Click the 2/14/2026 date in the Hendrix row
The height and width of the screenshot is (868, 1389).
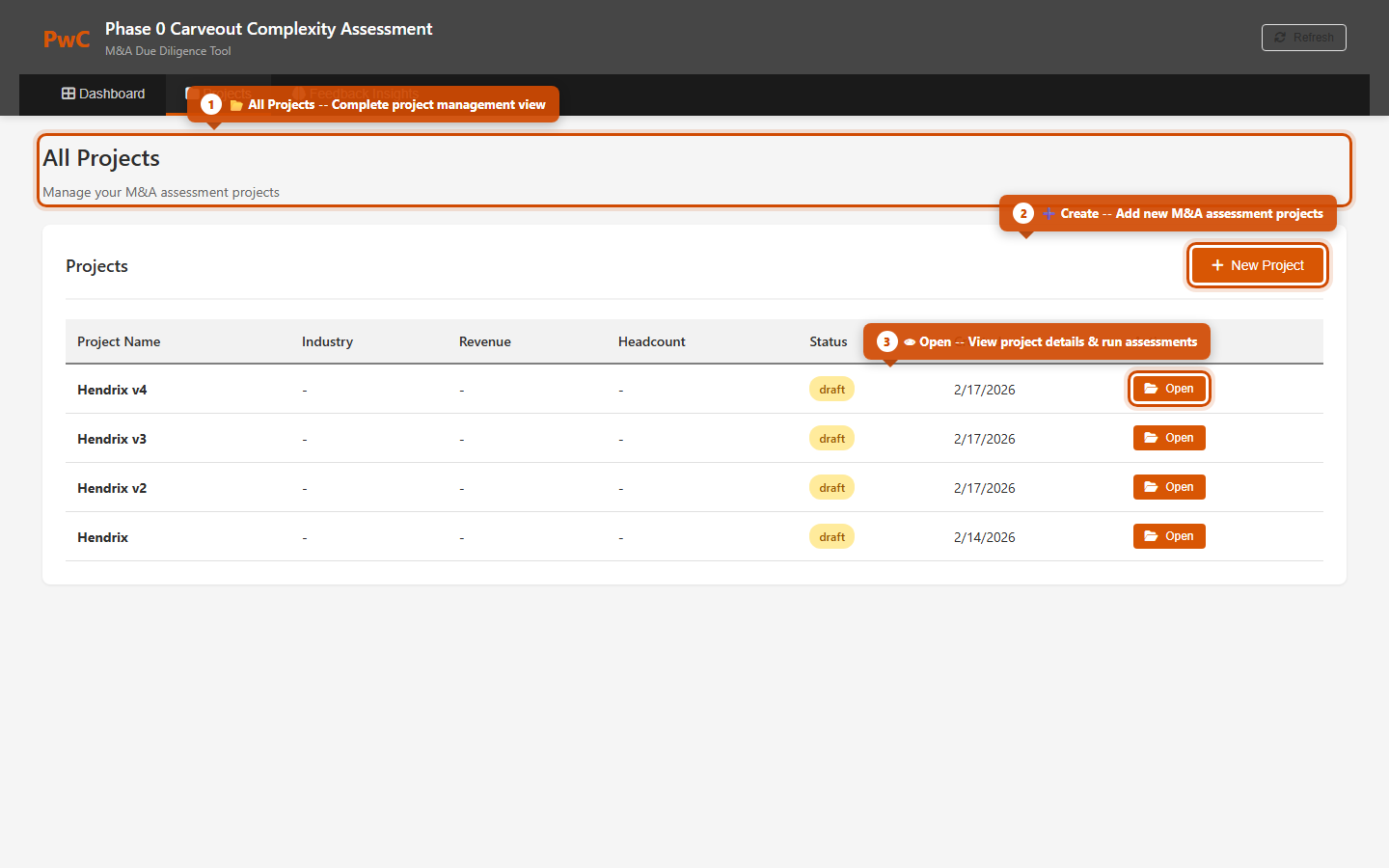pyautogui.click(x=984, y=537)
